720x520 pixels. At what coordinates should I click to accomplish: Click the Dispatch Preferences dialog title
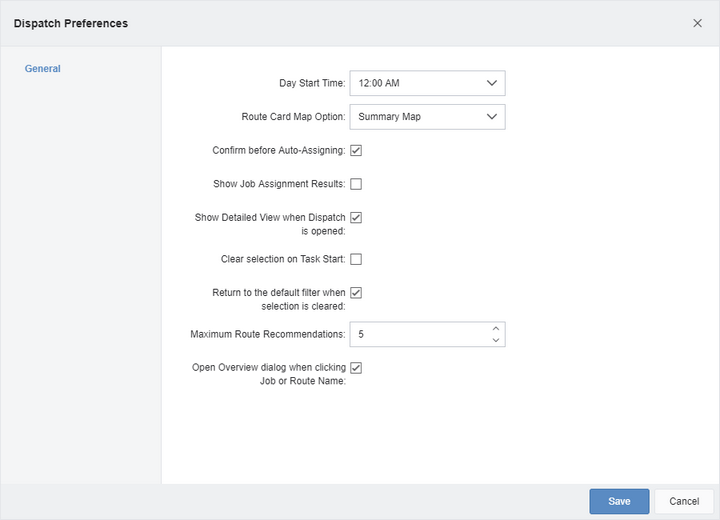click(71, 23)
